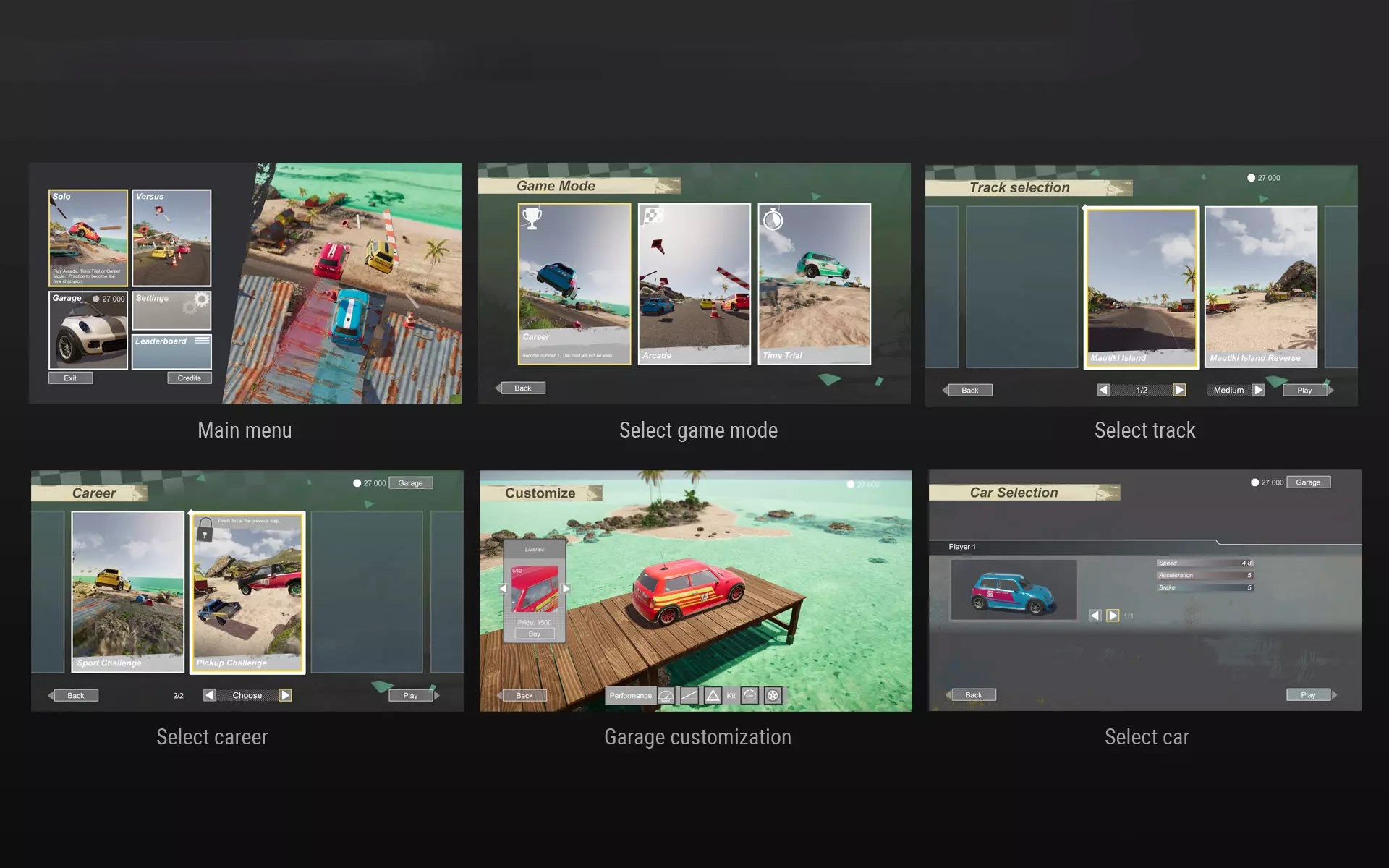Select the Sport Challenge career card
Viewport: 1389px width, 868px height.
click(128, 592)
